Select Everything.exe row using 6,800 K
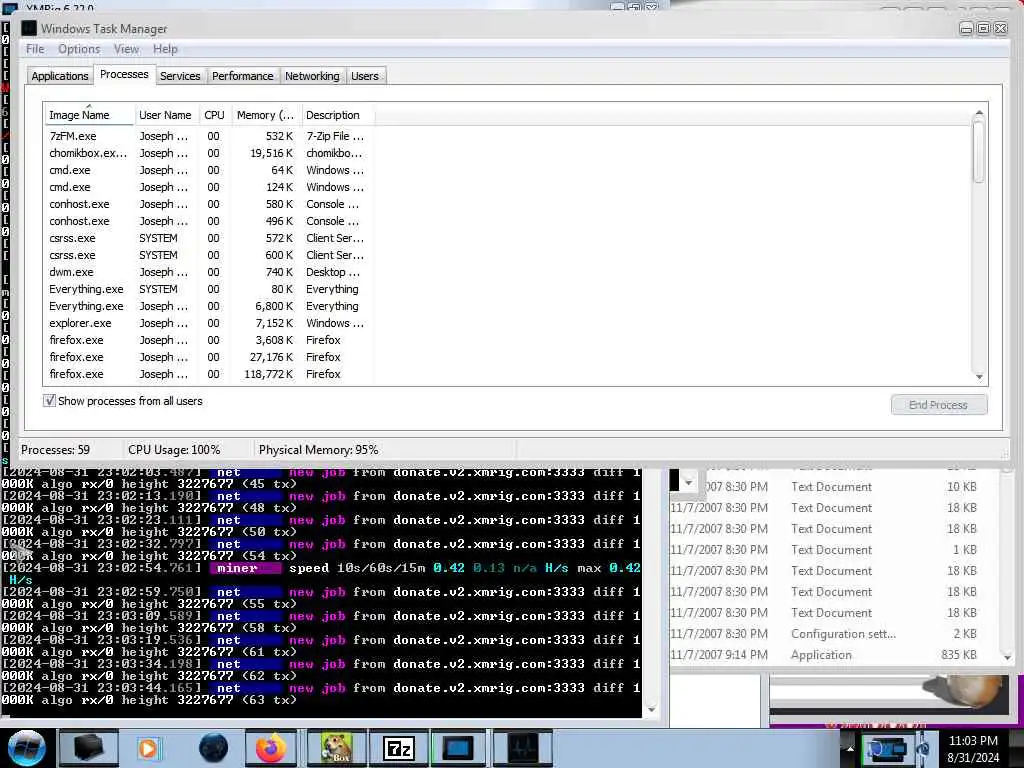The width and height of the screenshot is (1024, 768). 208,306
